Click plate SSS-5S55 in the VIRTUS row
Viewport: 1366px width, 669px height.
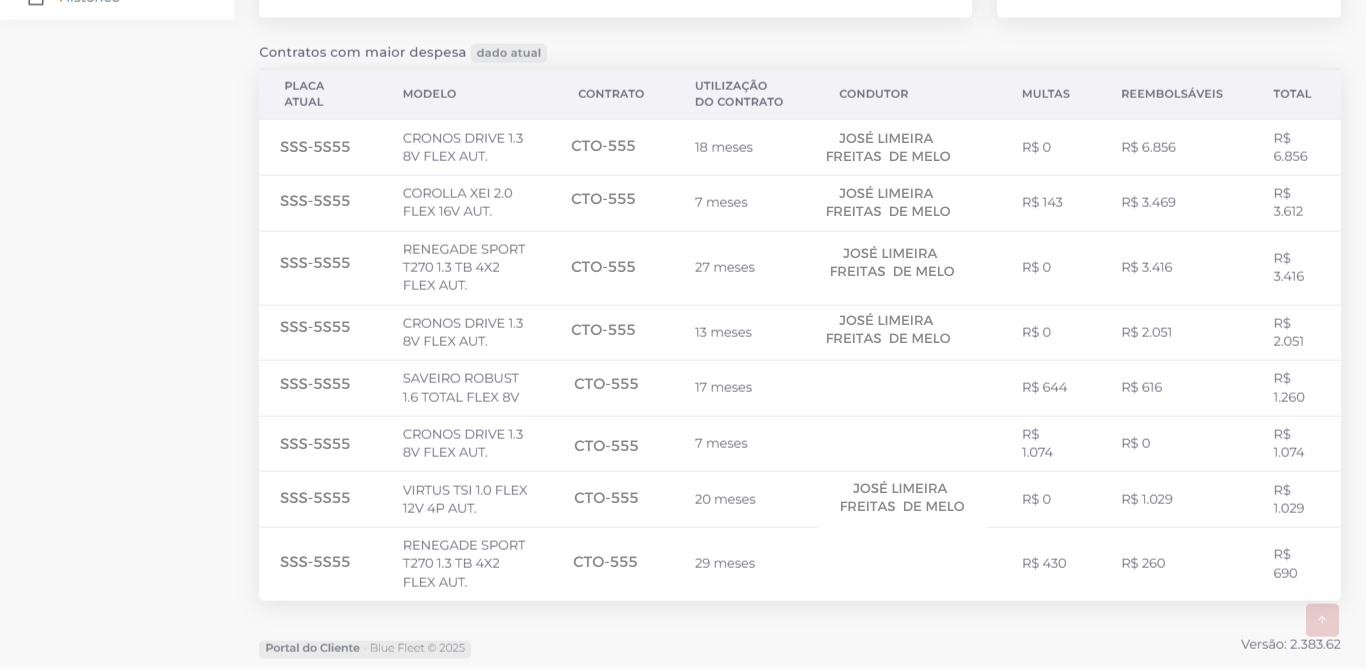coord(315,498)
